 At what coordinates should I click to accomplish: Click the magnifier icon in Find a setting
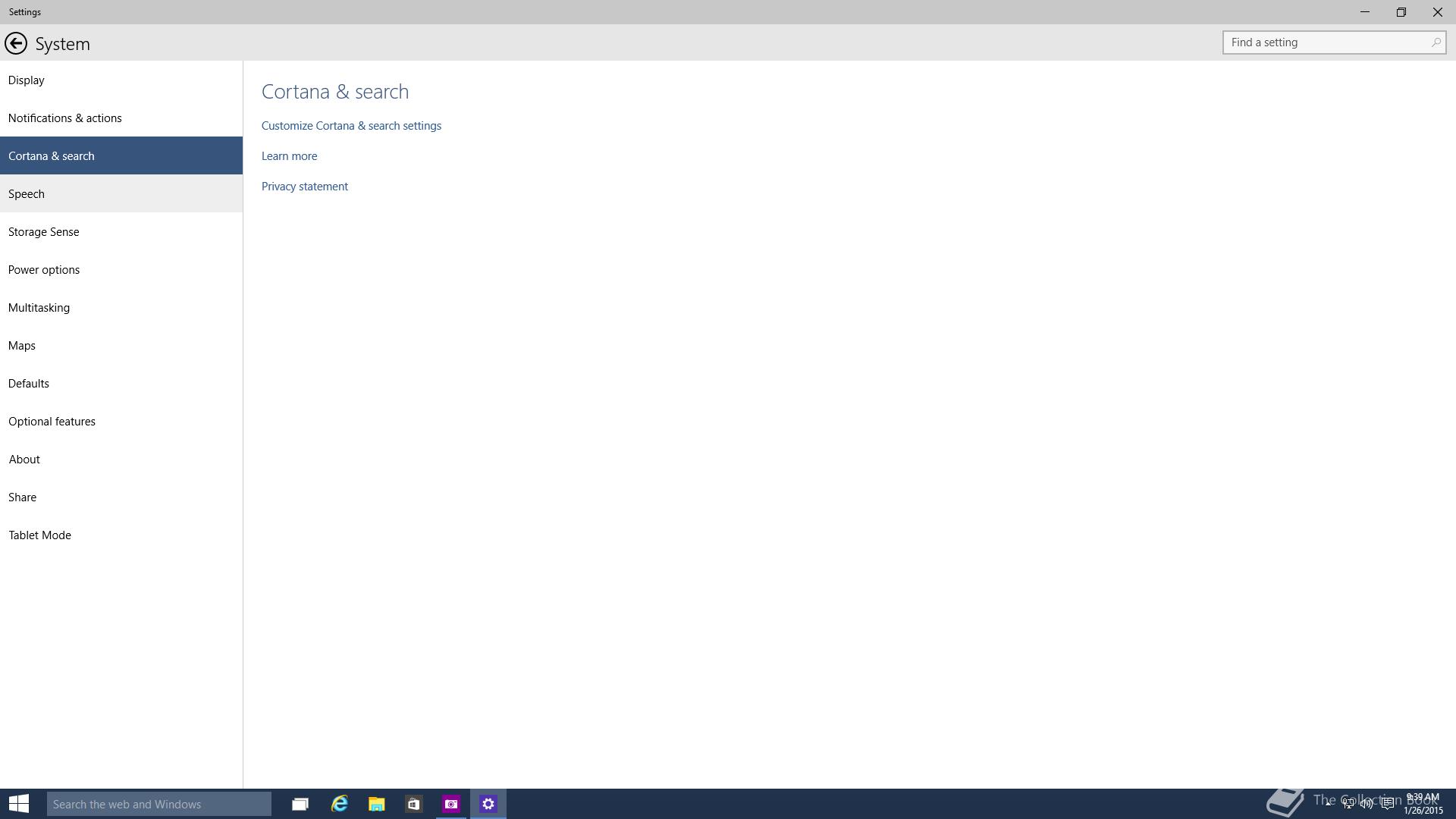[1436, 42]
